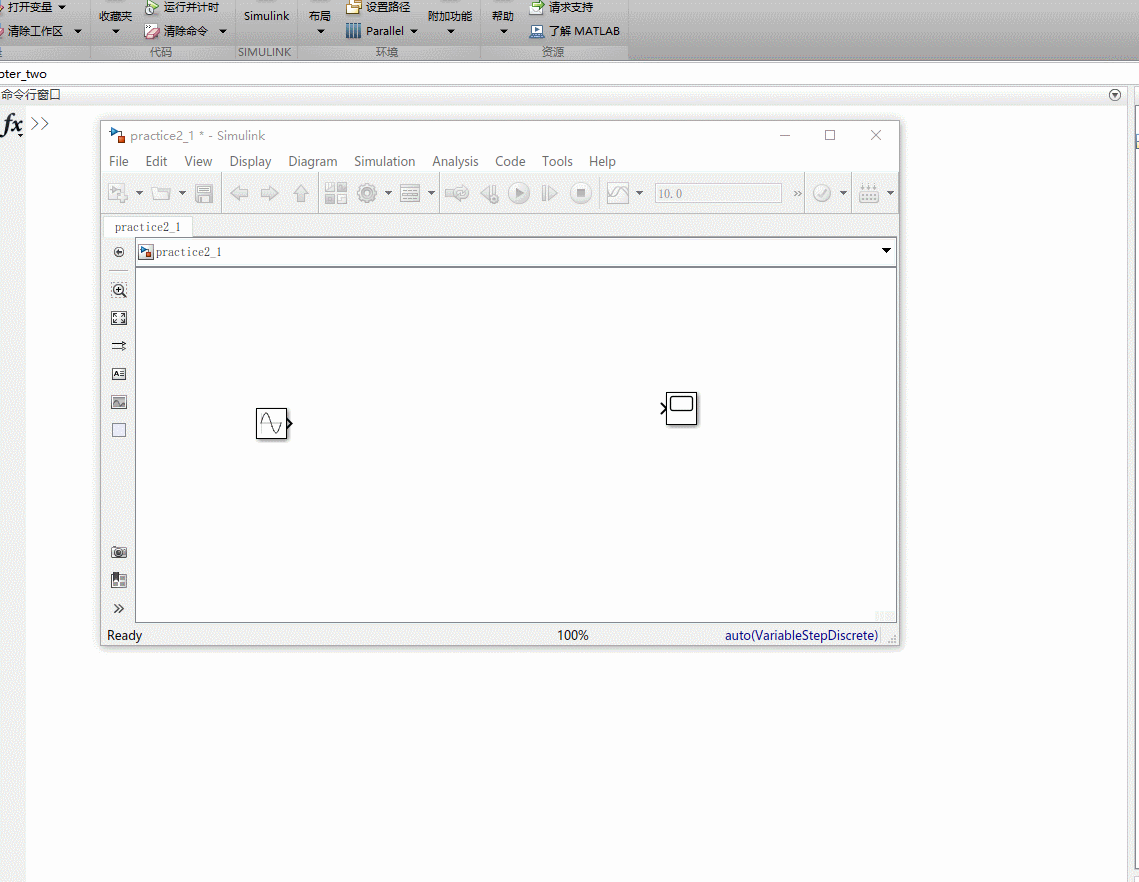This screenshot has height=882, width=1139.
Task: Expand the Model Advisor dropdown arrow
Action: coord(843,193)
